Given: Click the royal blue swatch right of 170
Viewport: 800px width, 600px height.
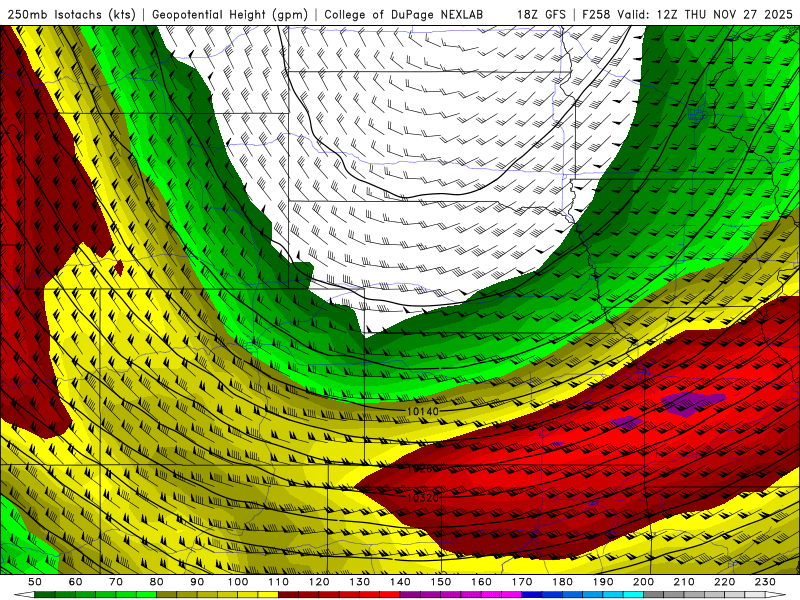Looking at the screenshot, I should point(532,595).
